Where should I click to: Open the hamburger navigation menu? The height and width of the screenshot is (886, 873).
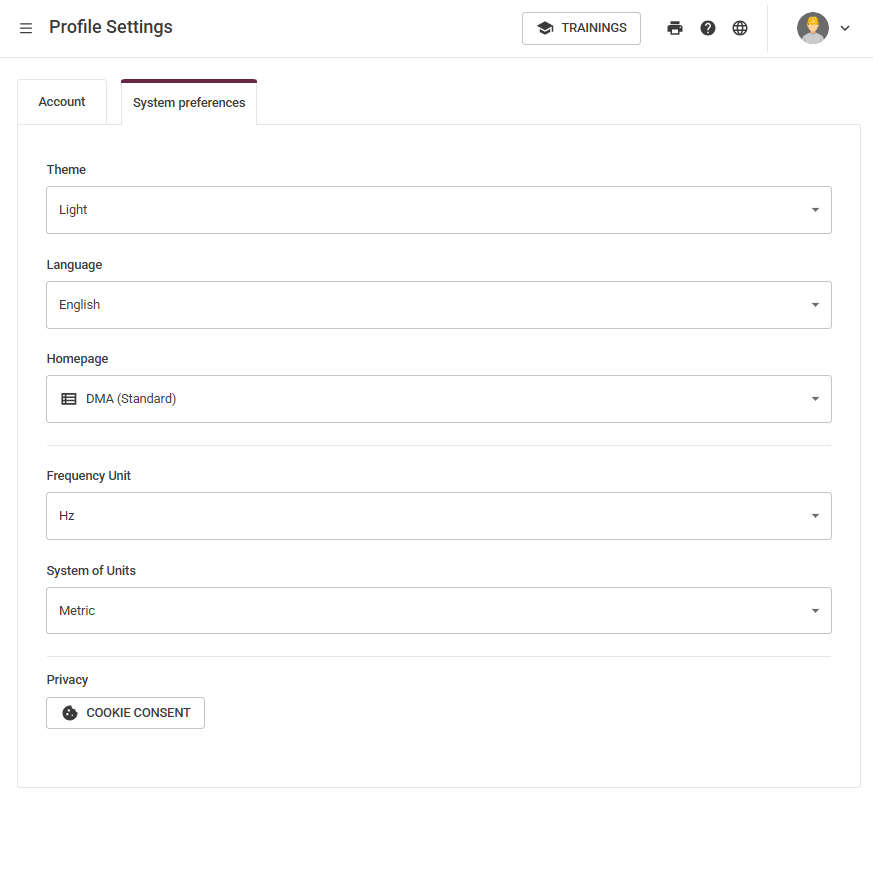[x=26, y=28]
